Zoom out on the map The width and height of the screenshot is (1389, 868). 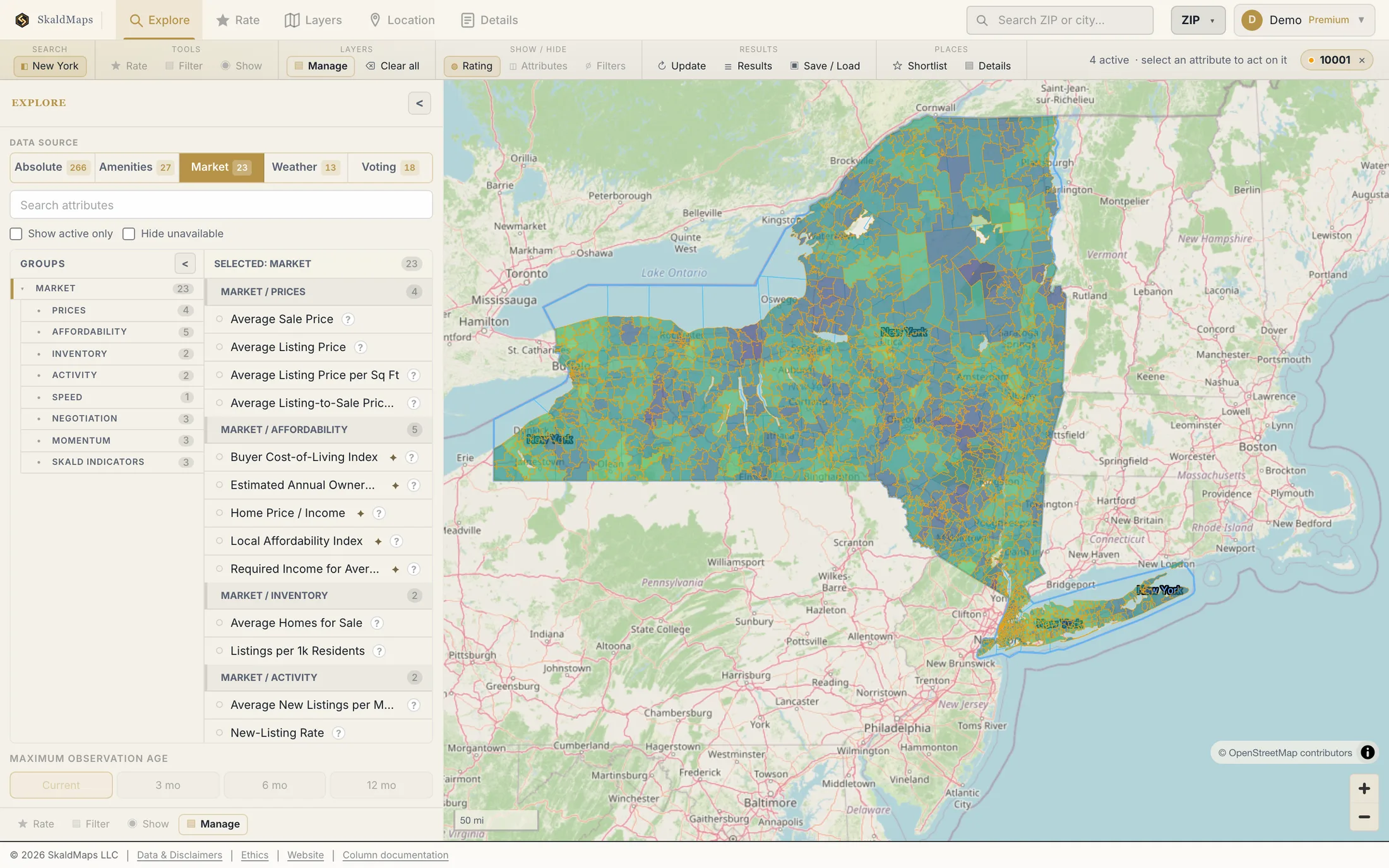click(1364, 817)
